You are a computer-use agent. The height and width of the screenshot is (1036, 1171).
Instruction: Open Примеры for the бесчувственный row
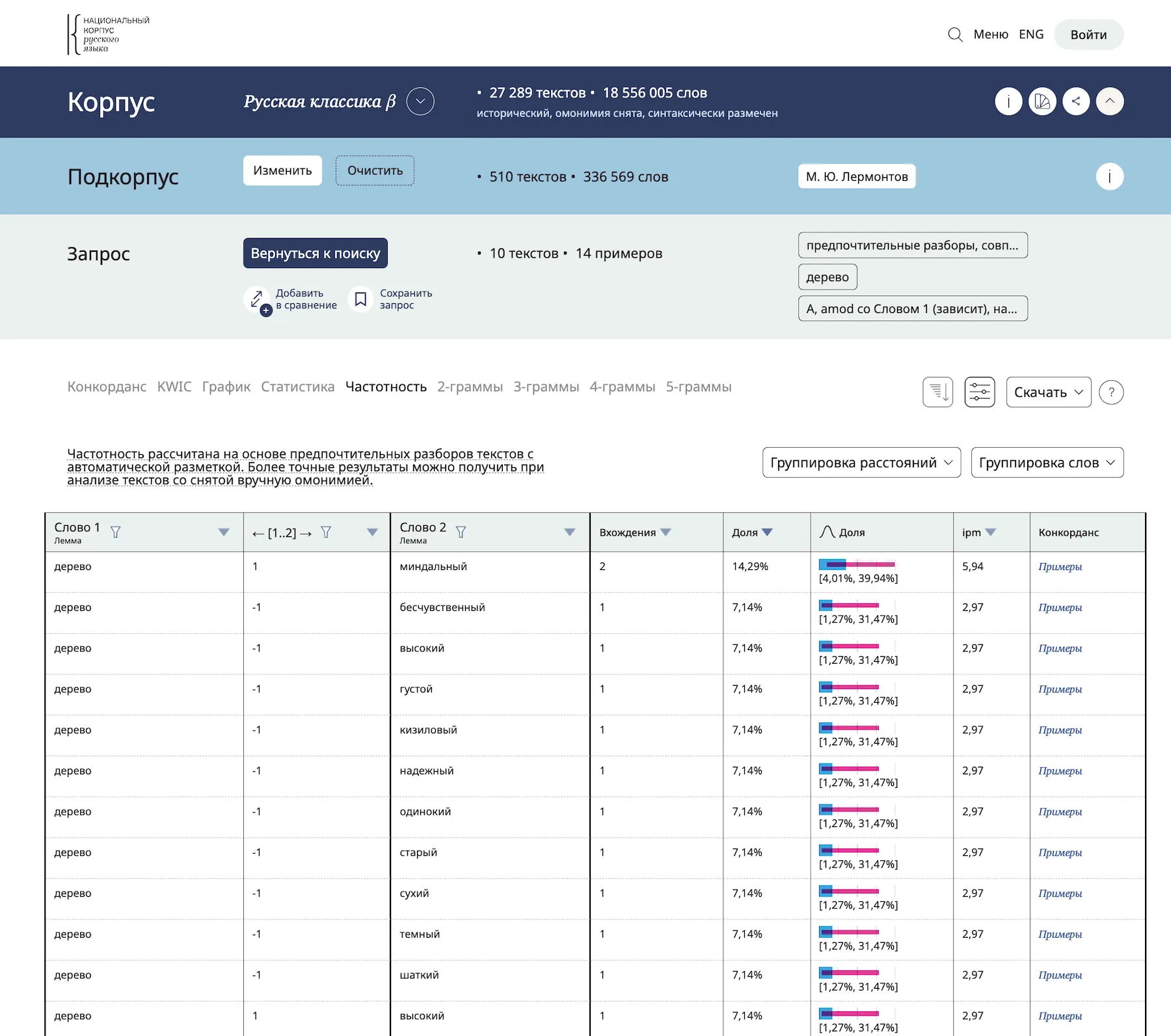pos(1060,608)
